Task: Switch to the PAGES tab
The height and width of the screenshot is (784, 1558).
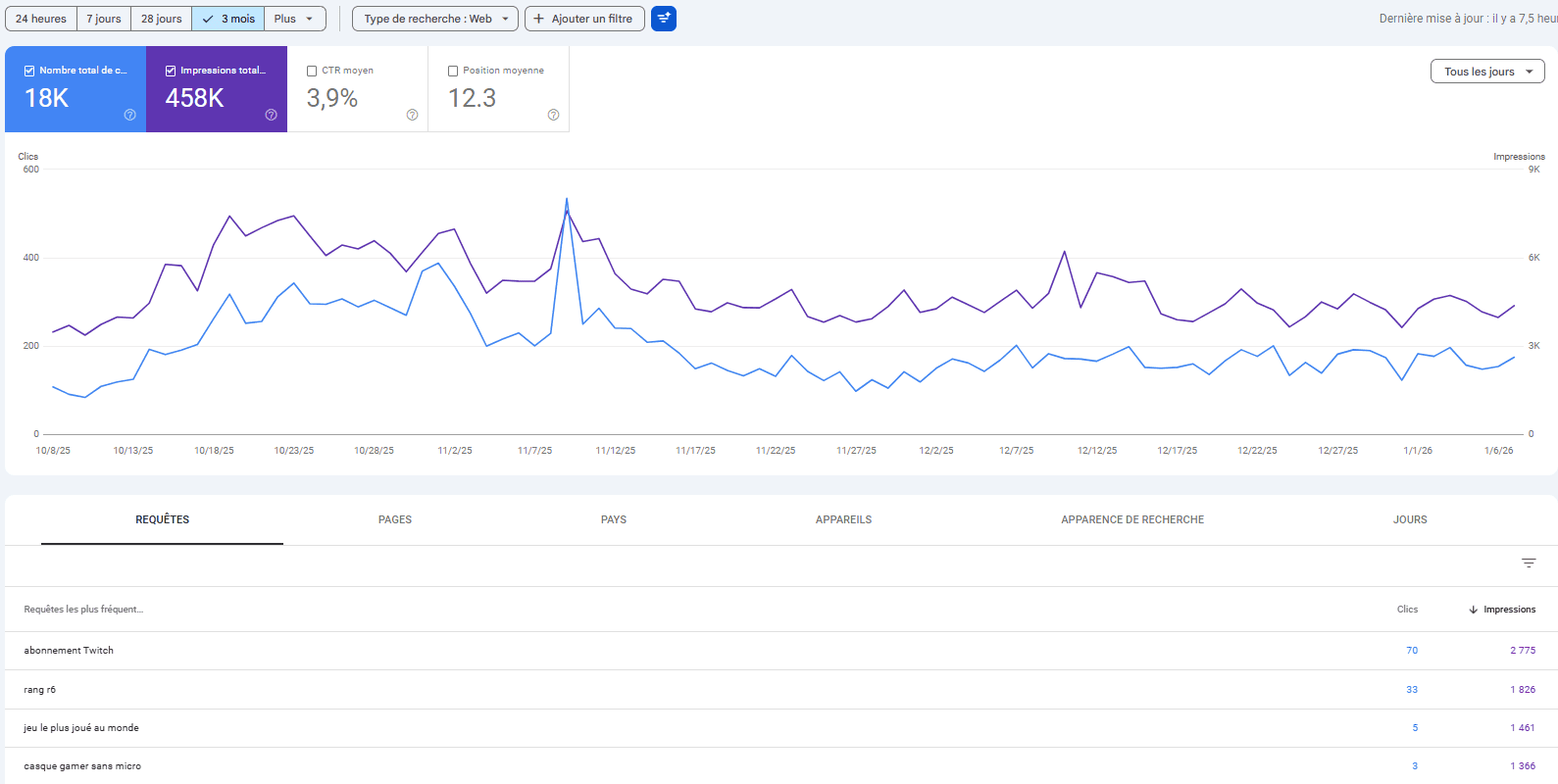Action: click(x=395, y=519)
